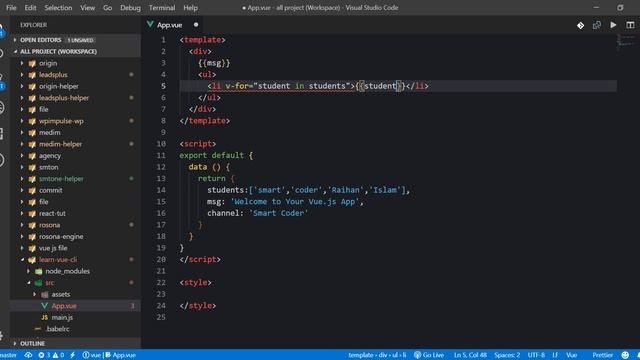
Task: Collapse the learn-vue-cli folder arrow
Action: (22, 260)
